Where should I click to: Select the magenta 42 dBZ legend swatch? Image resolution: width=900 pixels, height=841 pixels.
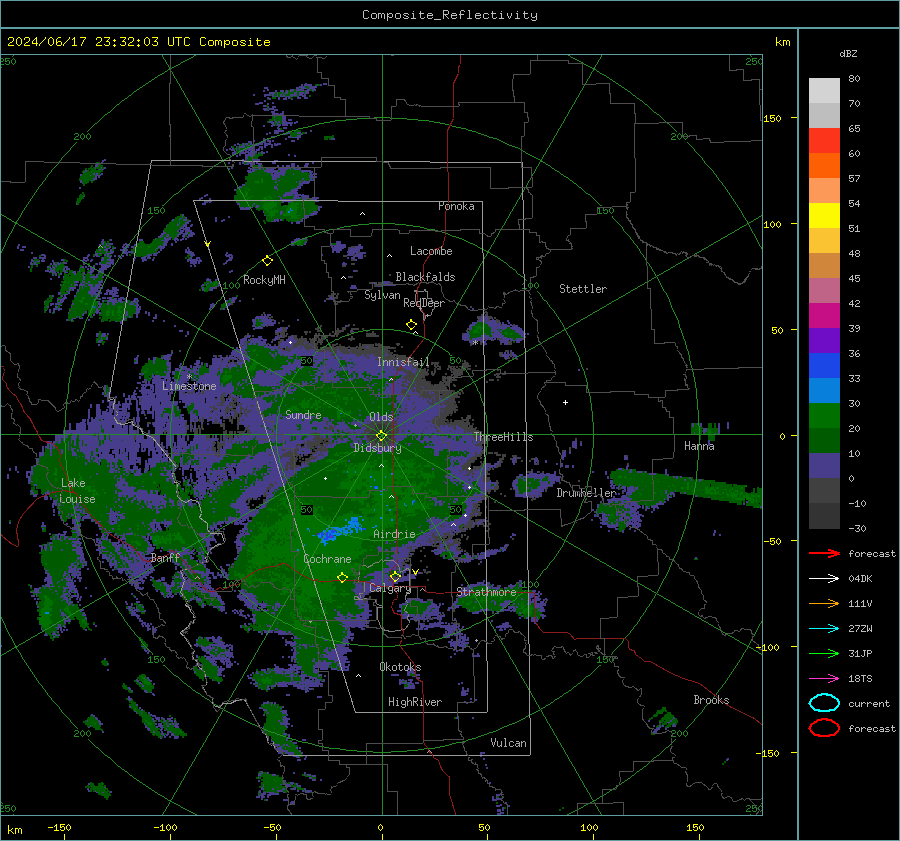824,315
